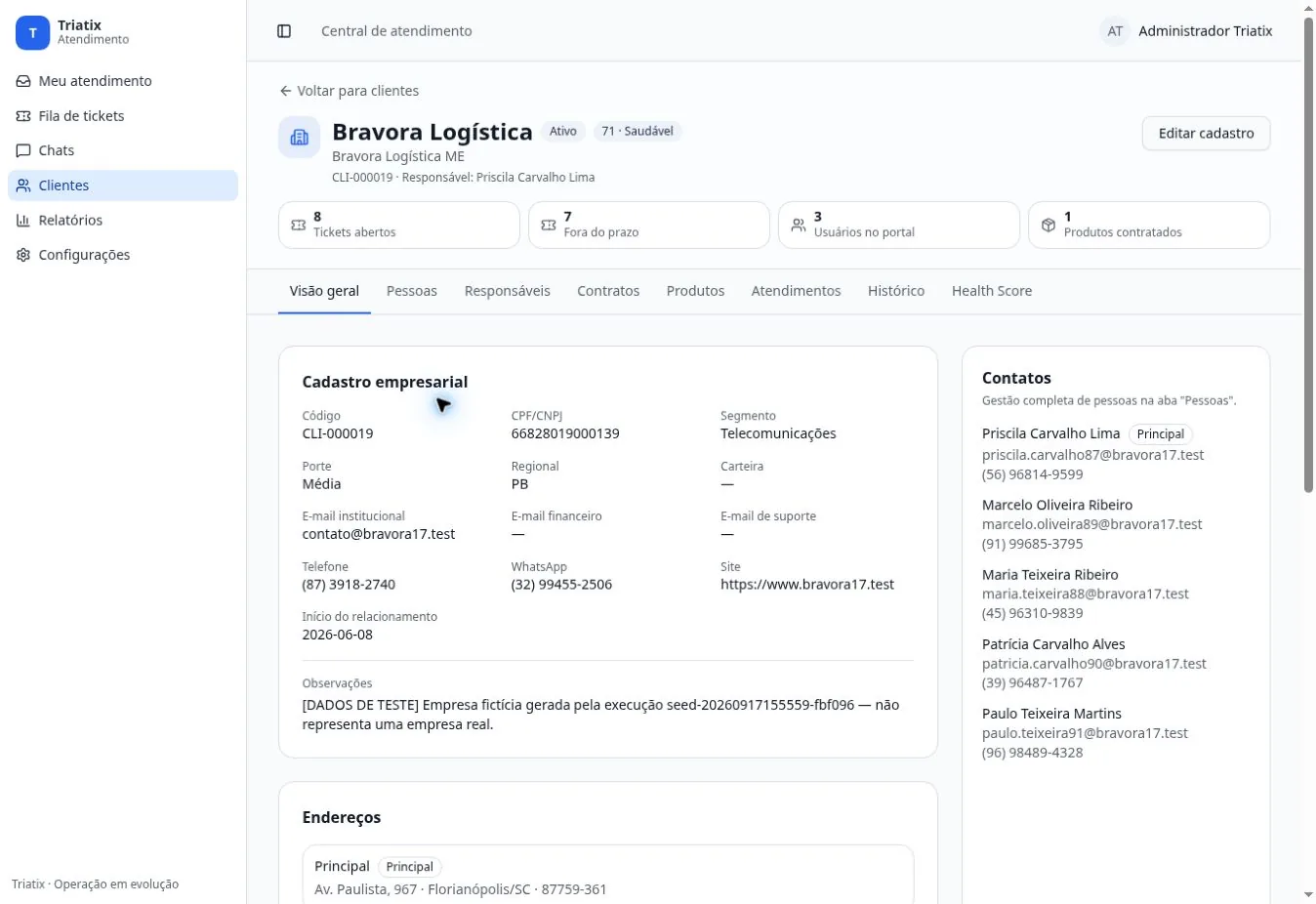Click the CNPJ value 66828019000139

pos(565,433)
